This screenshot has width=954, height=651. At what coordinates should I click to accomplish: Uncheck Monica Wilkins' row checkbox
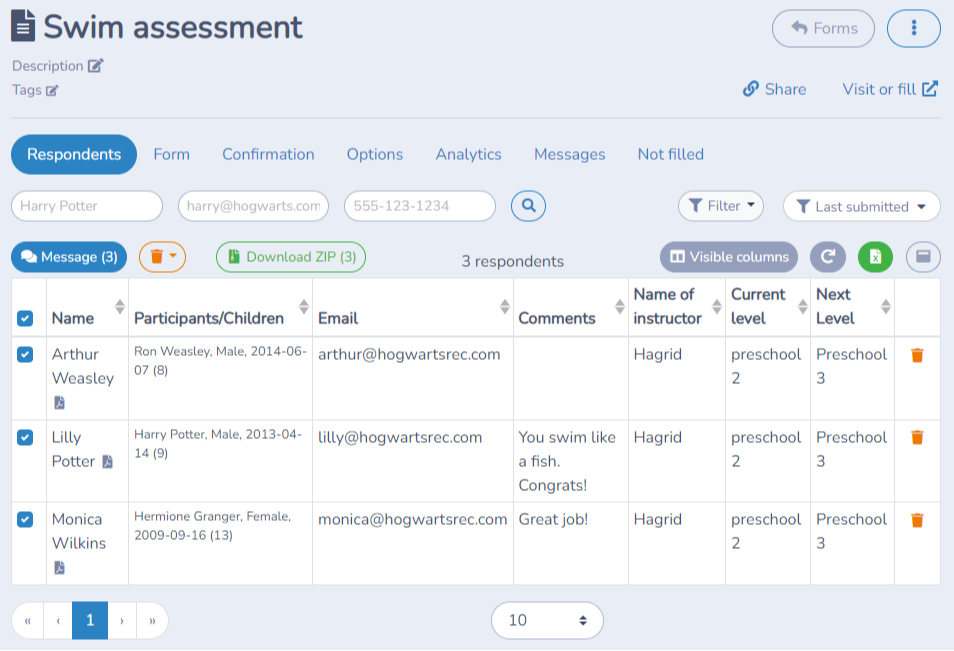pos(25,519)
